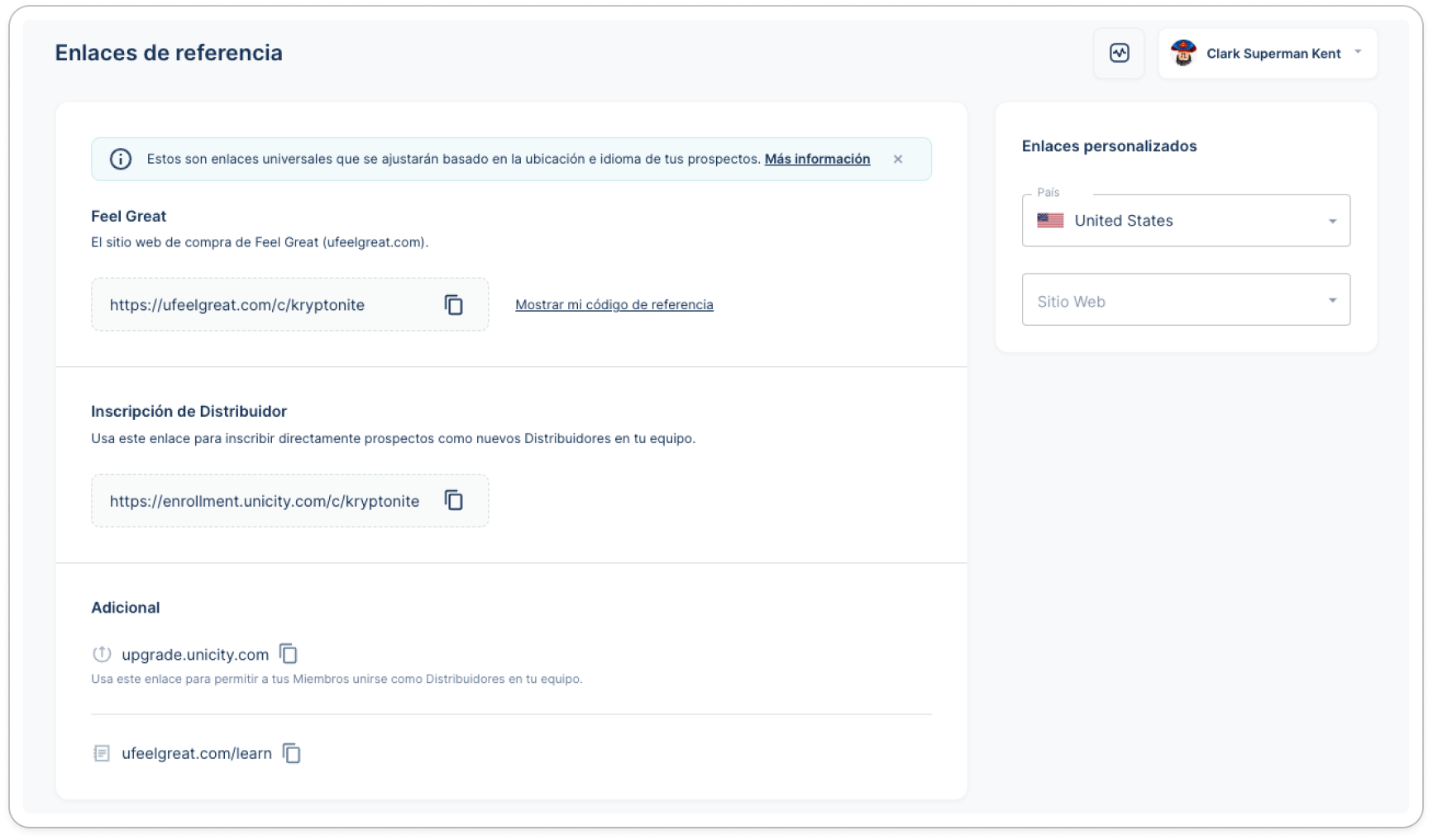Open the activity monitor icon button
This screenshot has width=1433, height=840.
pos(1119,53)
